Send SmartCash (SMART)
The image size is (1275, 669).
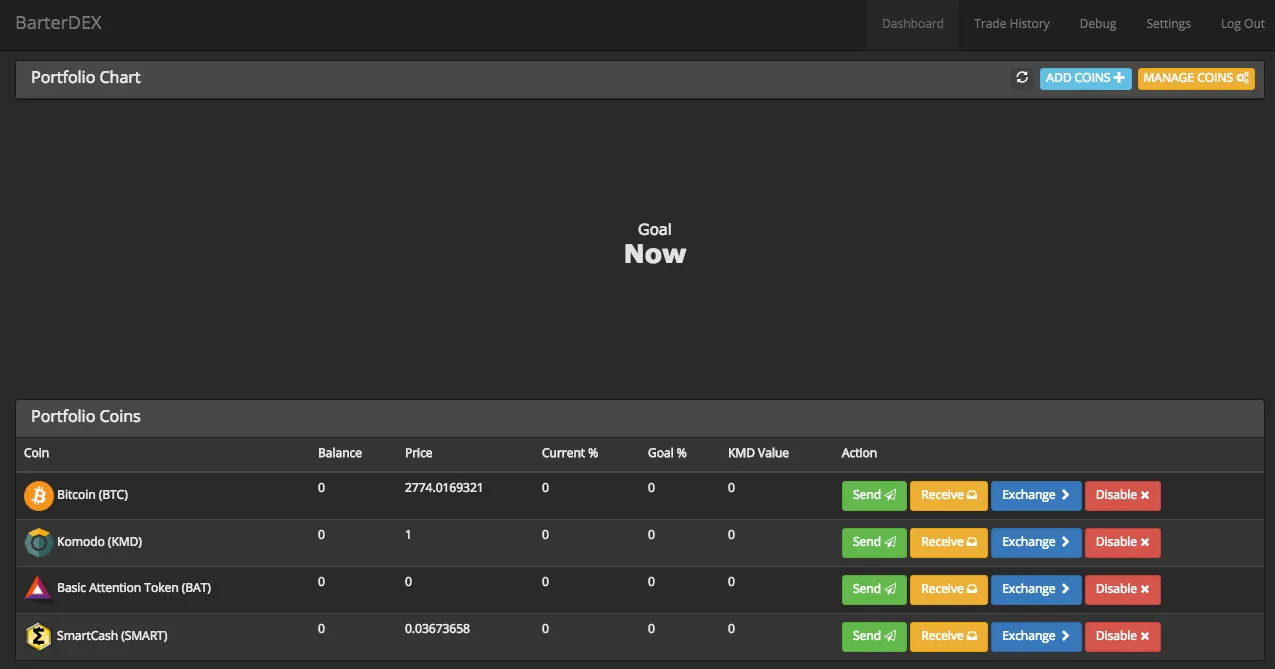(874, 637)
